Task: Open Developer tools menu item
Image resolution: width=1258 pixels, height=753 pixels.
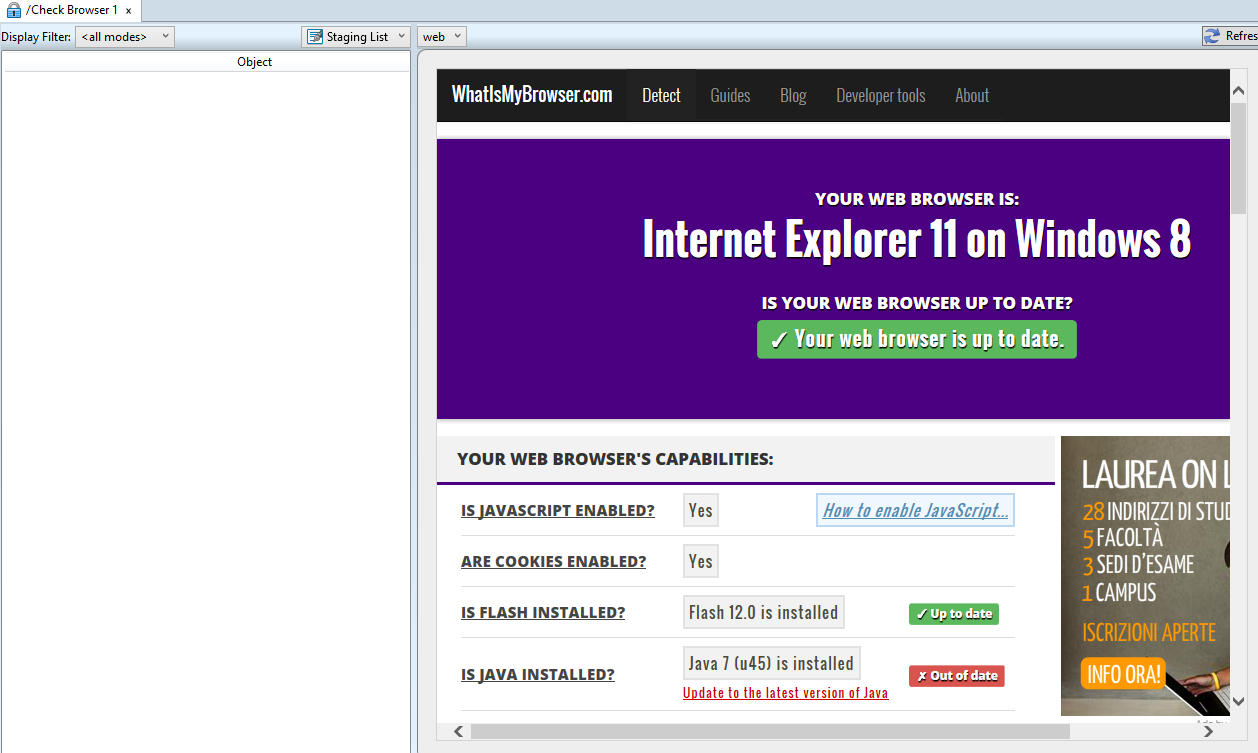Action: point(881,96)
